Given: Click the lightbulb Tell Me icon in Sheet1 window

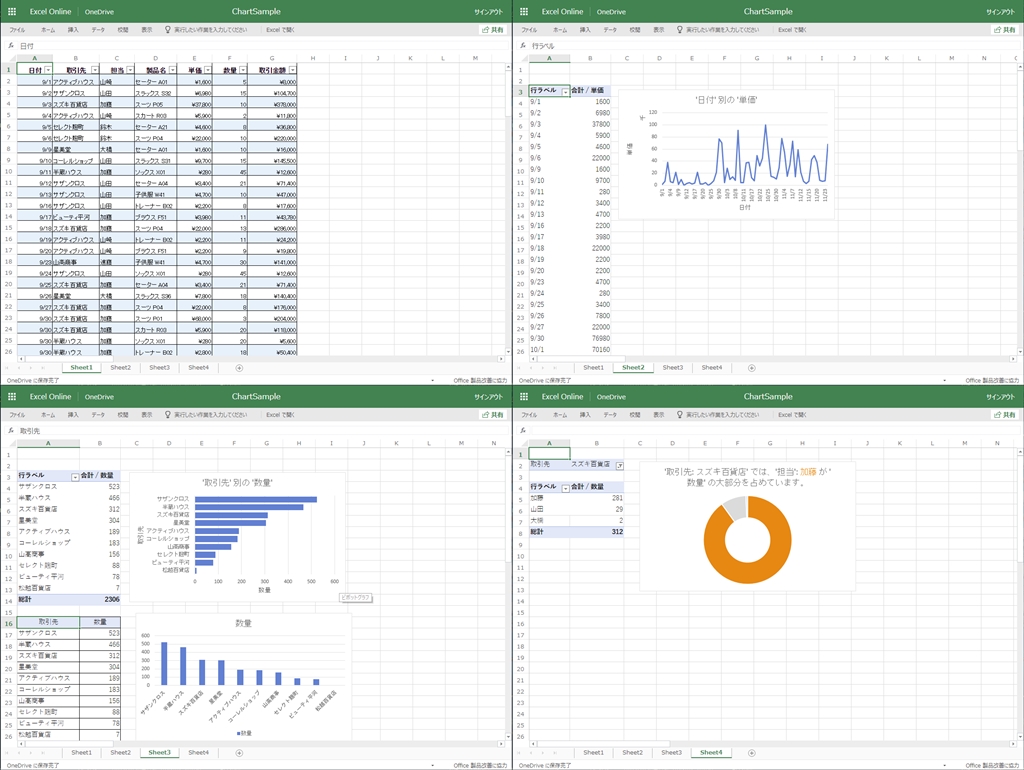Looking at the screenshot, I should pyautogui.click(x=168, y=29).
